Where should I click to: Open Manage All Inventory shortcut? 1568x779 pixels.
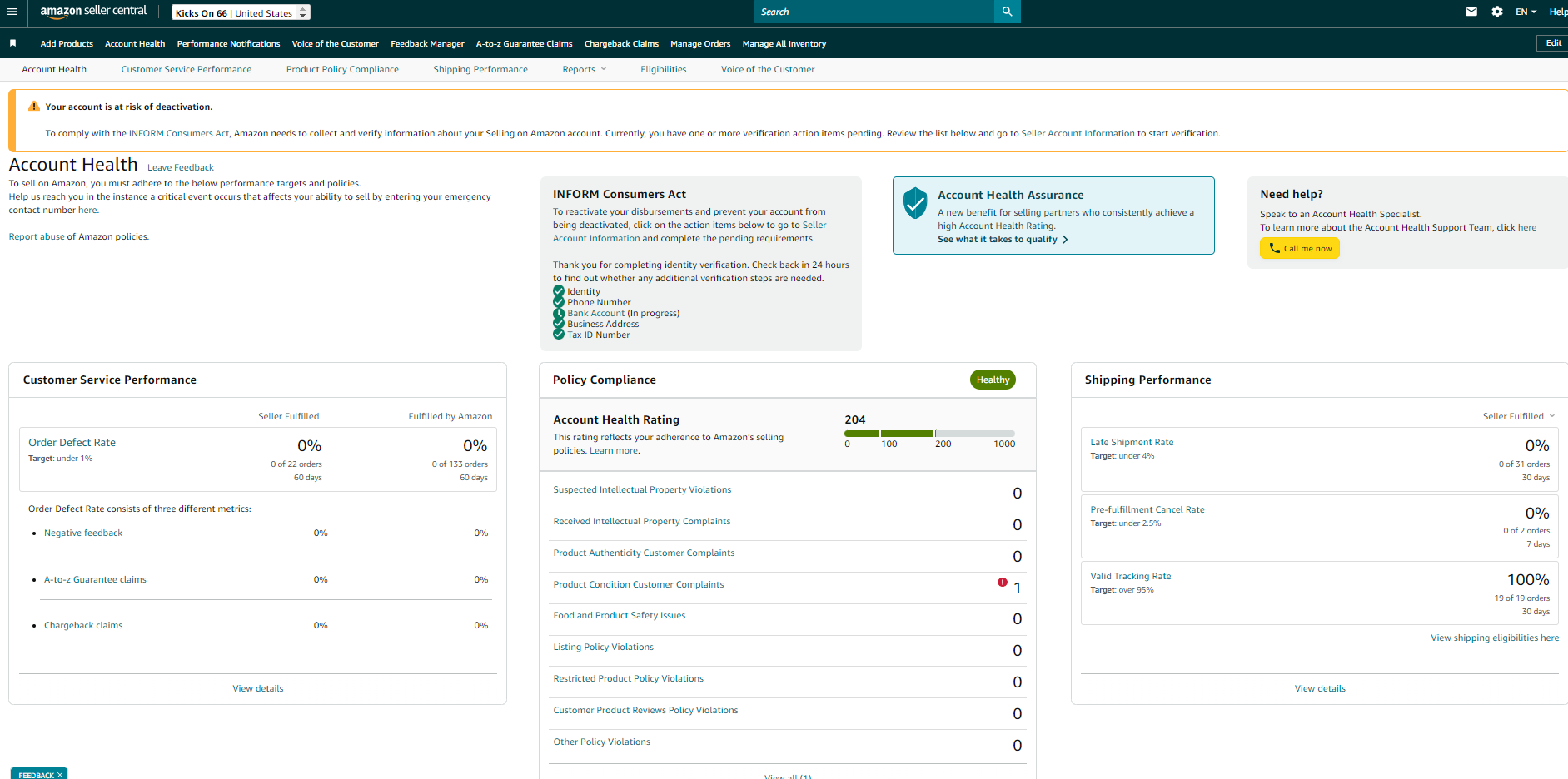coord(784,43)
